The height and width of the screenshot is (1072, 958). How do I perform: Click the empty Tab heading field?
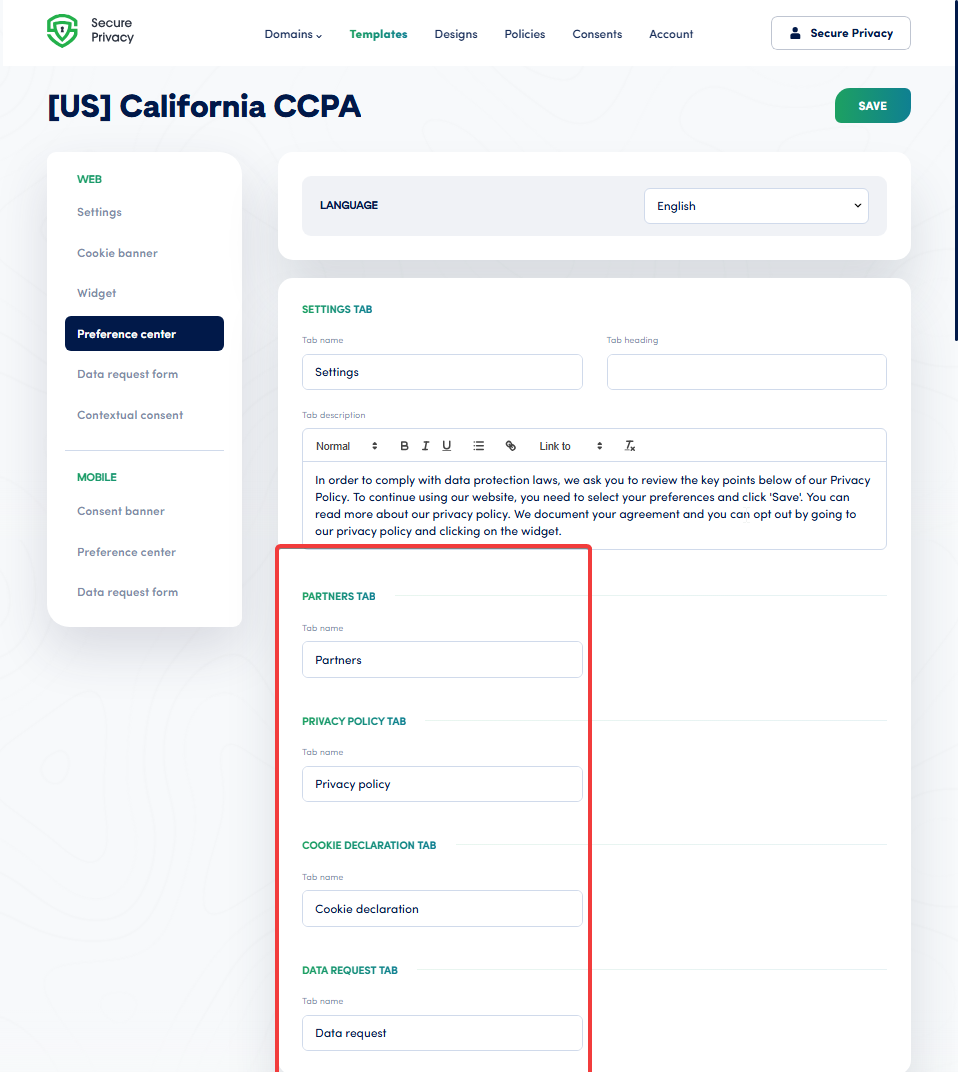coord(746,372)
